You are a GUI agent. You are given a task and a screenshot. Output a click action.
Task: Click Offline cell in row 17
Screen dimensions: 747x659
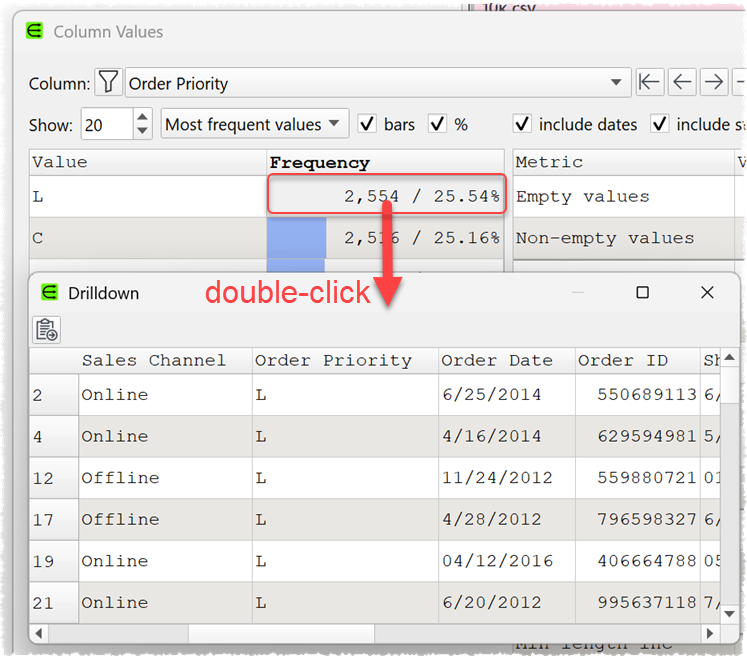coord(165,519)
